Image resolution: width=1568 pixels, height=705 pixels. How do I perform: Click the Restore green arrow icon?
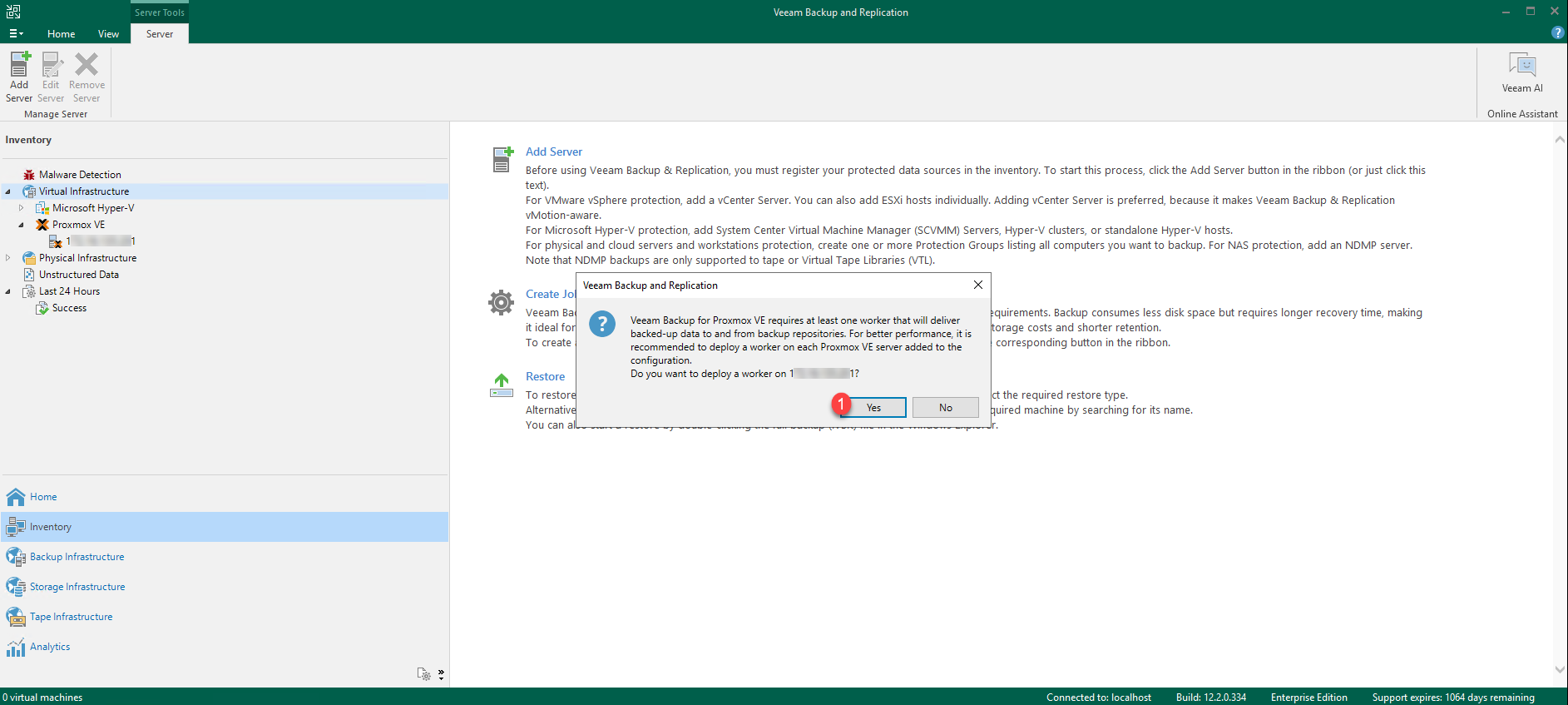pyautogui.click(x=502, y=385)
